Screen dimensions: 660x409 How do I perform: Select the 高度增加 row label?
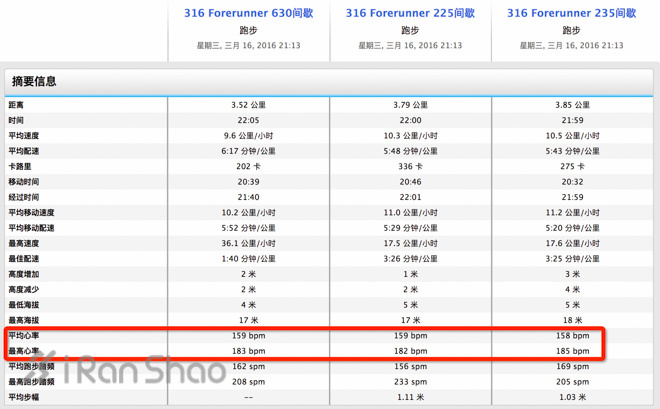pos(24,274)
